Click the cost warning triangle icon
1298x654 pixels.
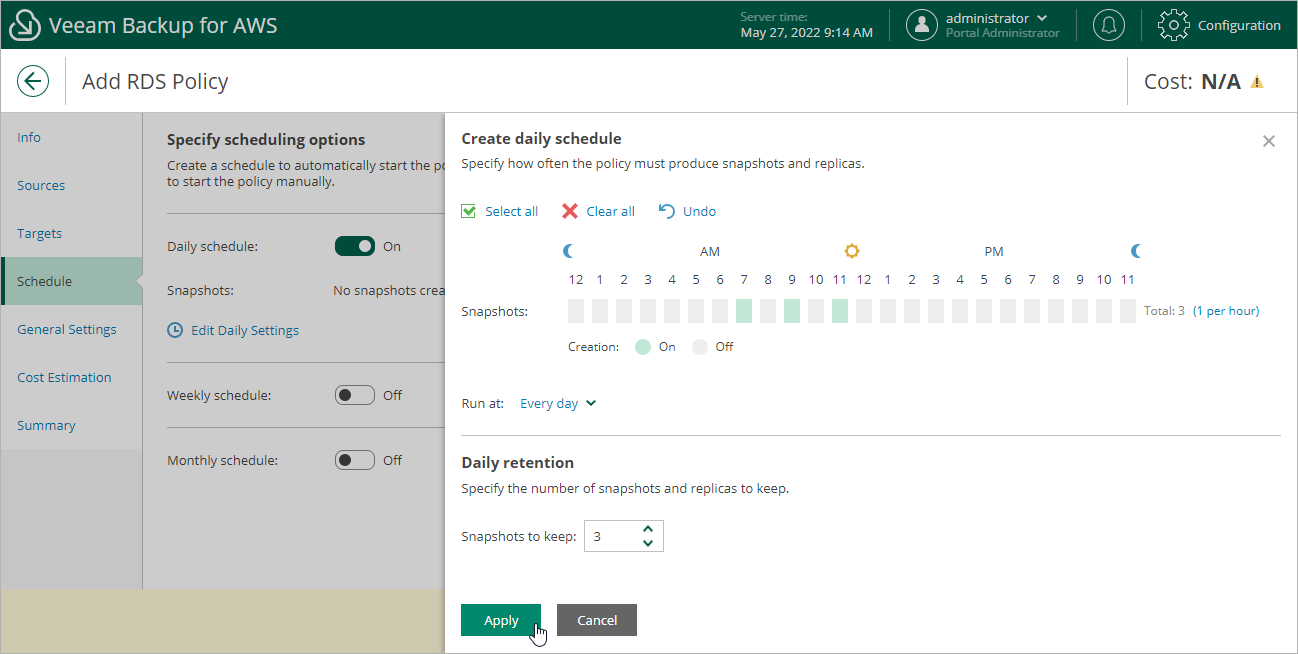(x=1257, y=82)
